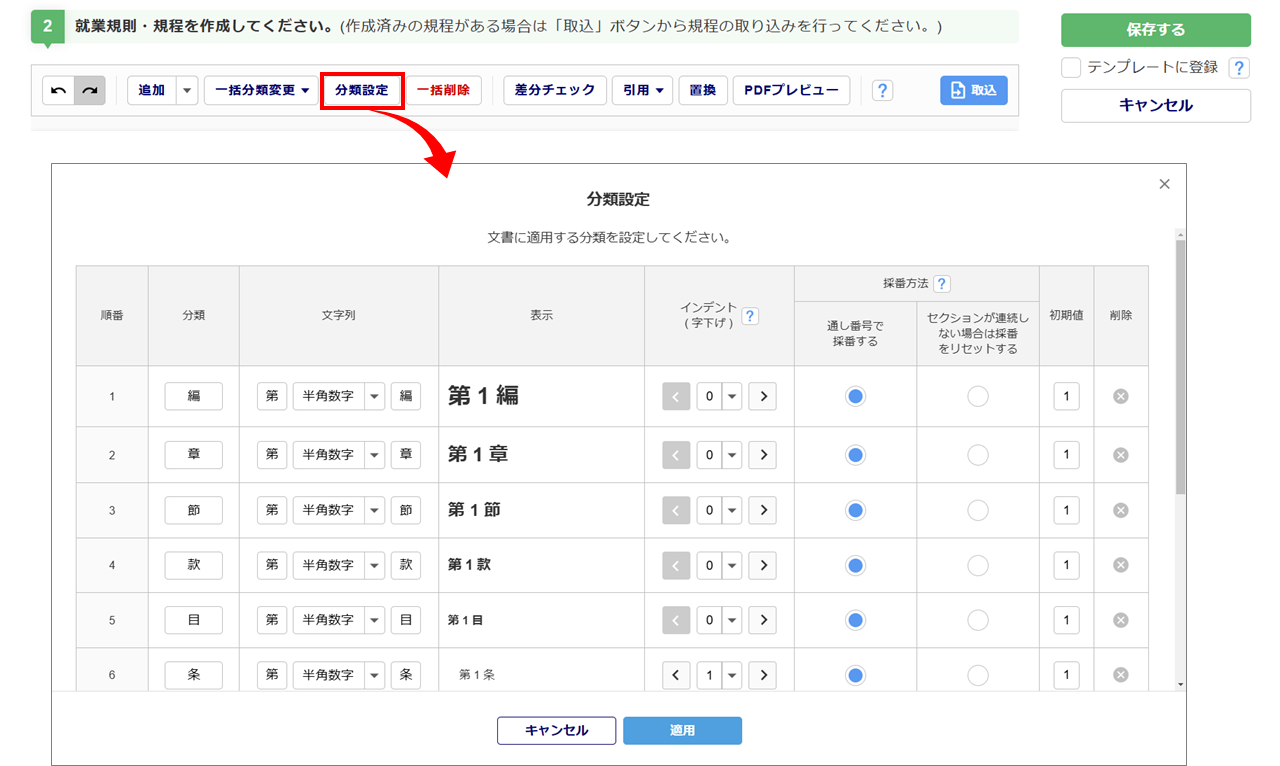The width and height of the screenshot is (1280, 766).
Task: Click the undo arrow icon
Action: [x=58, y=90]
